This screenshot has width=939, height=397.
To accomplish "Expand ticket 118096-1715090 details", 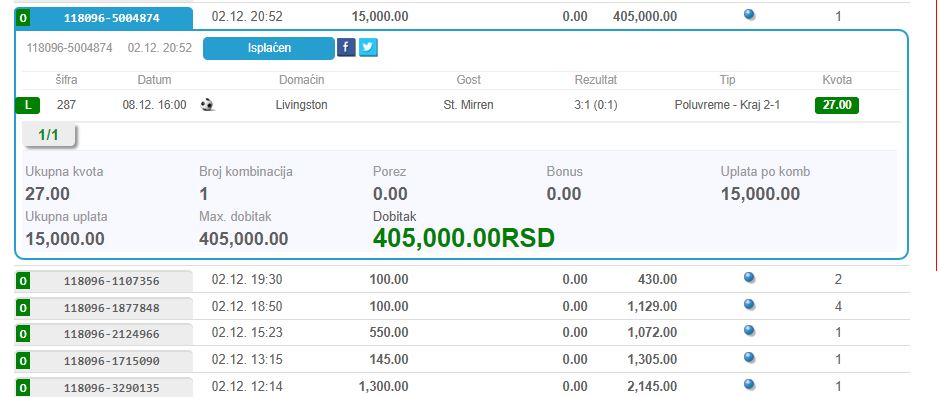I will click(111, 360).
